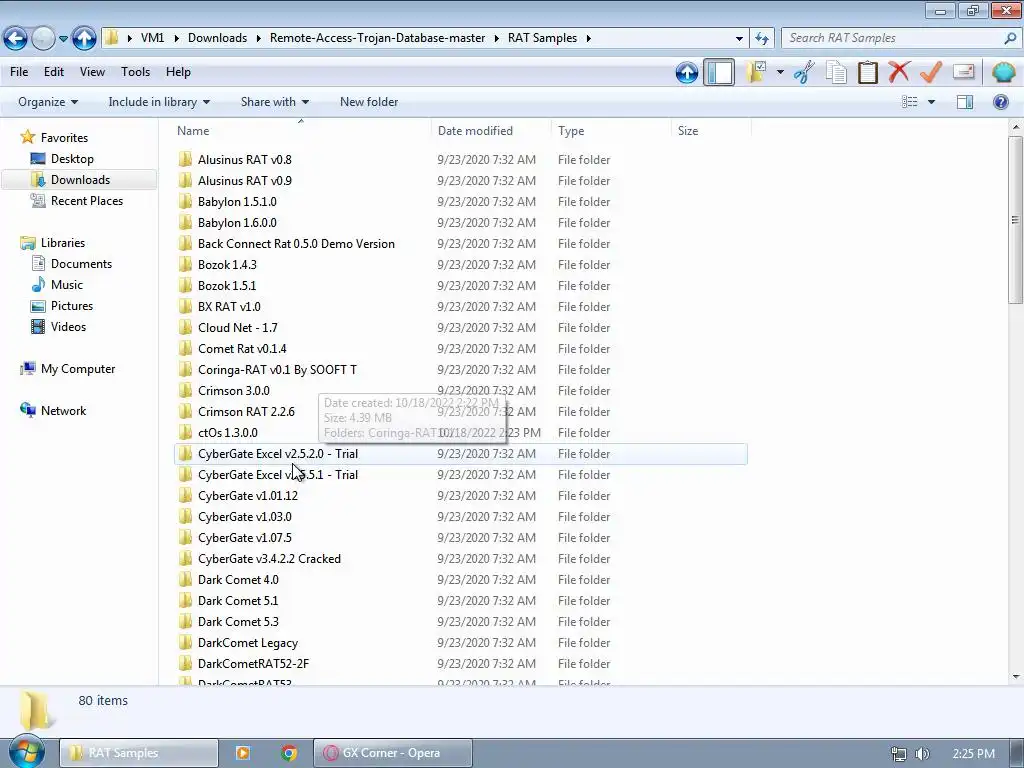
Task: Open the Edit menu
Action: click(54, 72)
